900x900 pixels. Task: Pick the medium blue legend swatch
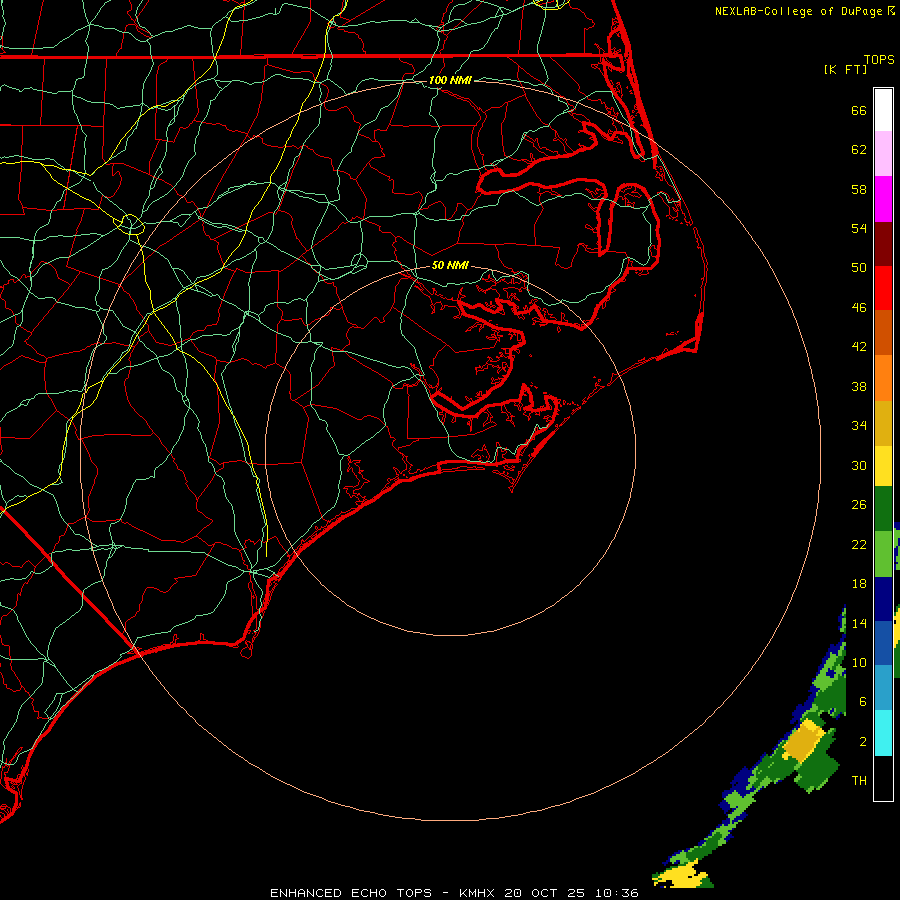point(883,643)
